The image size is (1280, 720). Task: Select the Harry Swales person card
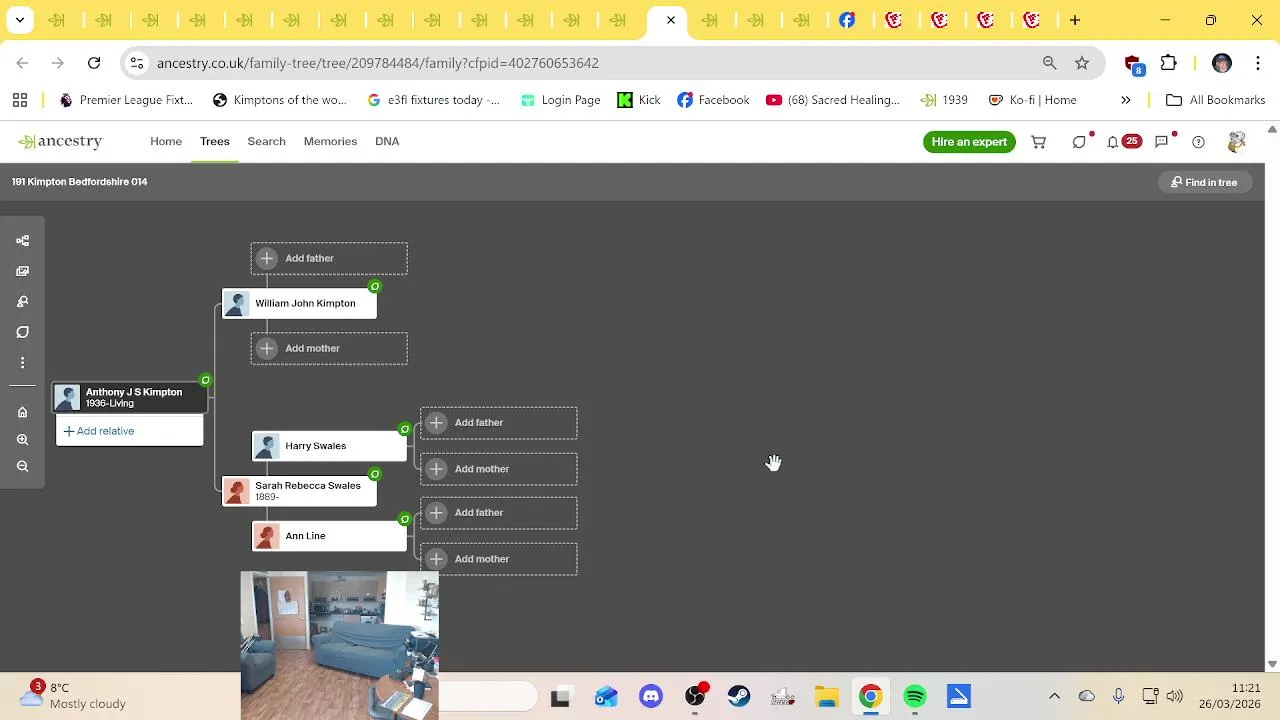(329, 446)
